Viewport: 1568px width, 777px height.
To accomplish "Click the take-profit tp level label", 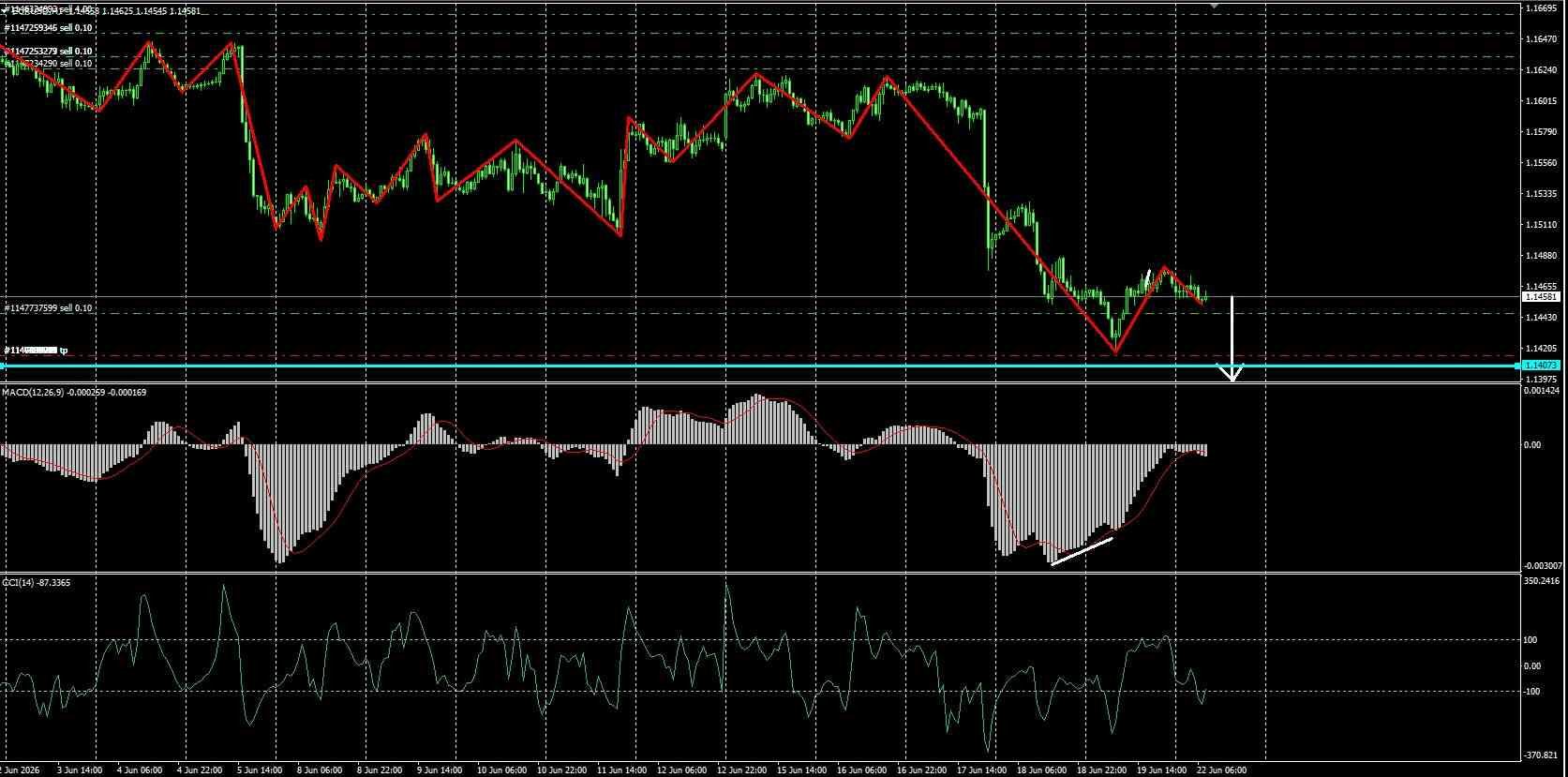I will click(37, 350).
